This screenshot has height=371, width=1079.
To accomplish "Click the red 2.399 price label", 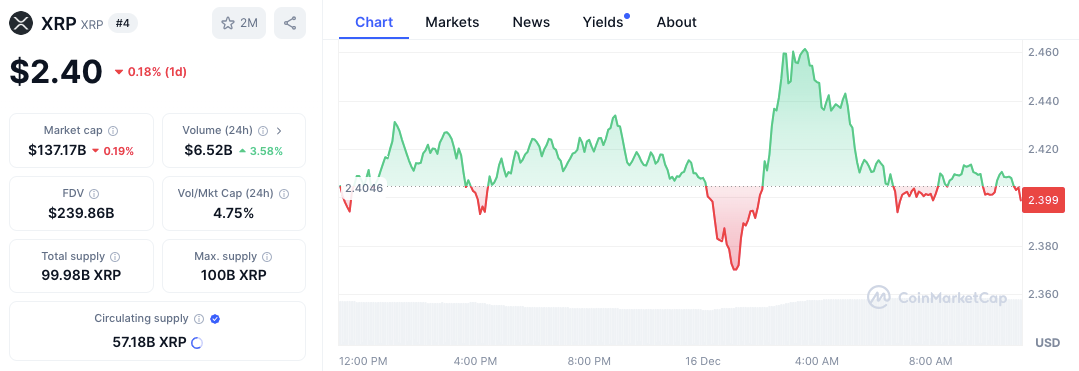I will pyautogui.click(x=1043, y=200).
